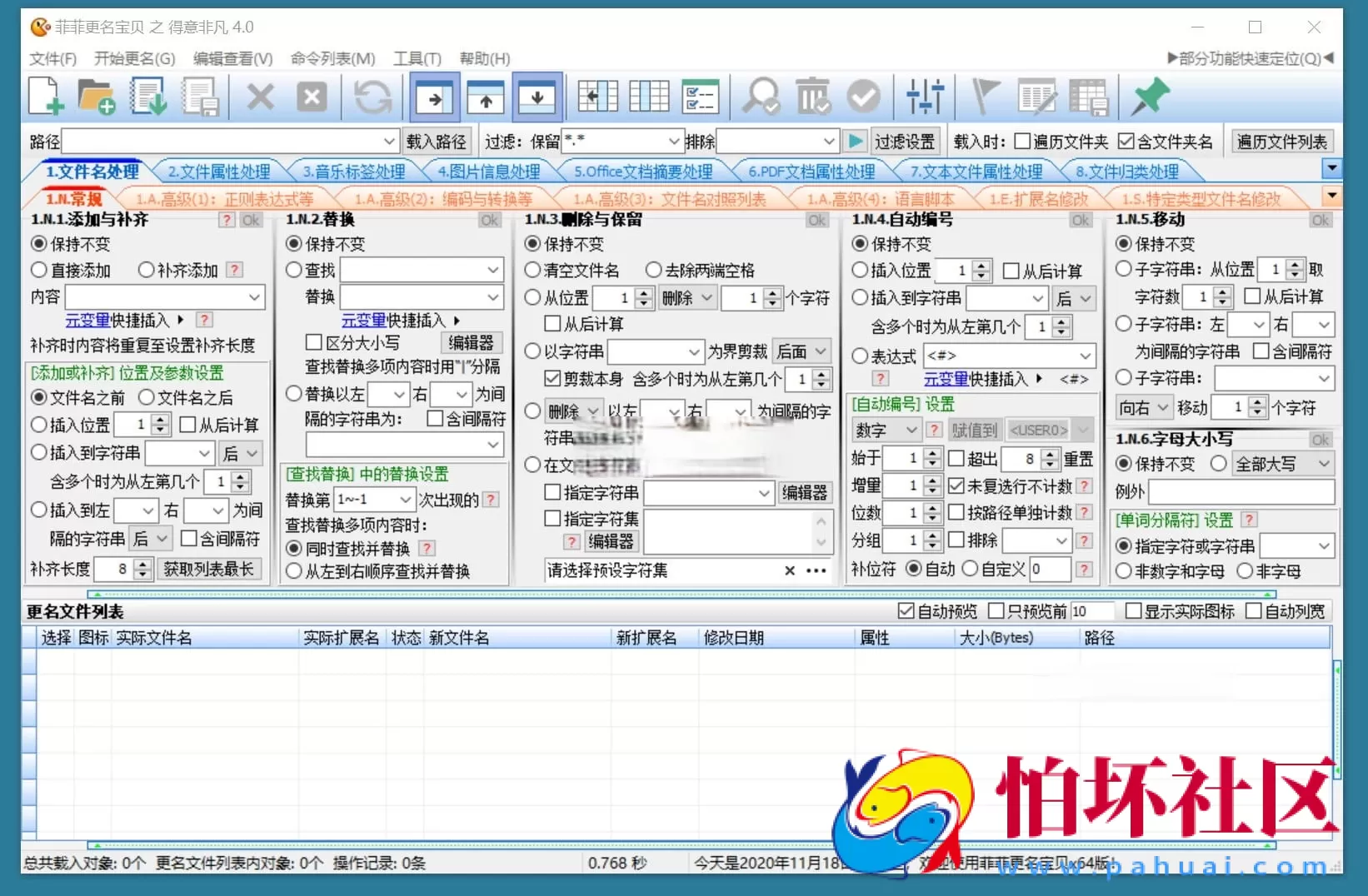Switch to the 3.音乐标签处理 tab
1368x896 pixels.
[353, 172]
